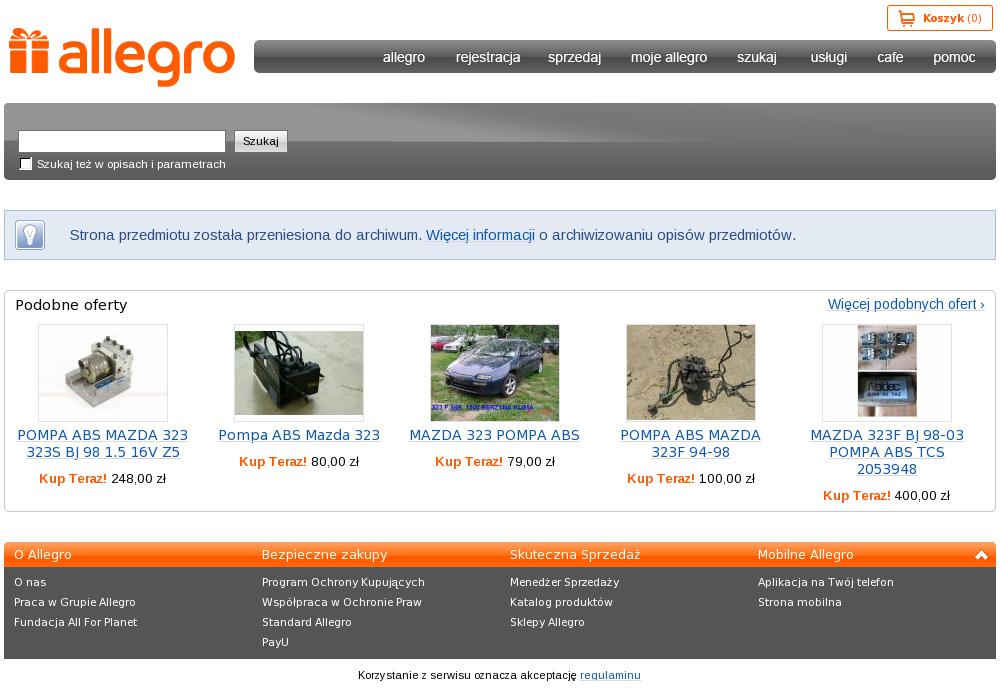Open the Koszyk shopping cart
This screenshot has width=1000, height=695.
click(x=939, y=18)
